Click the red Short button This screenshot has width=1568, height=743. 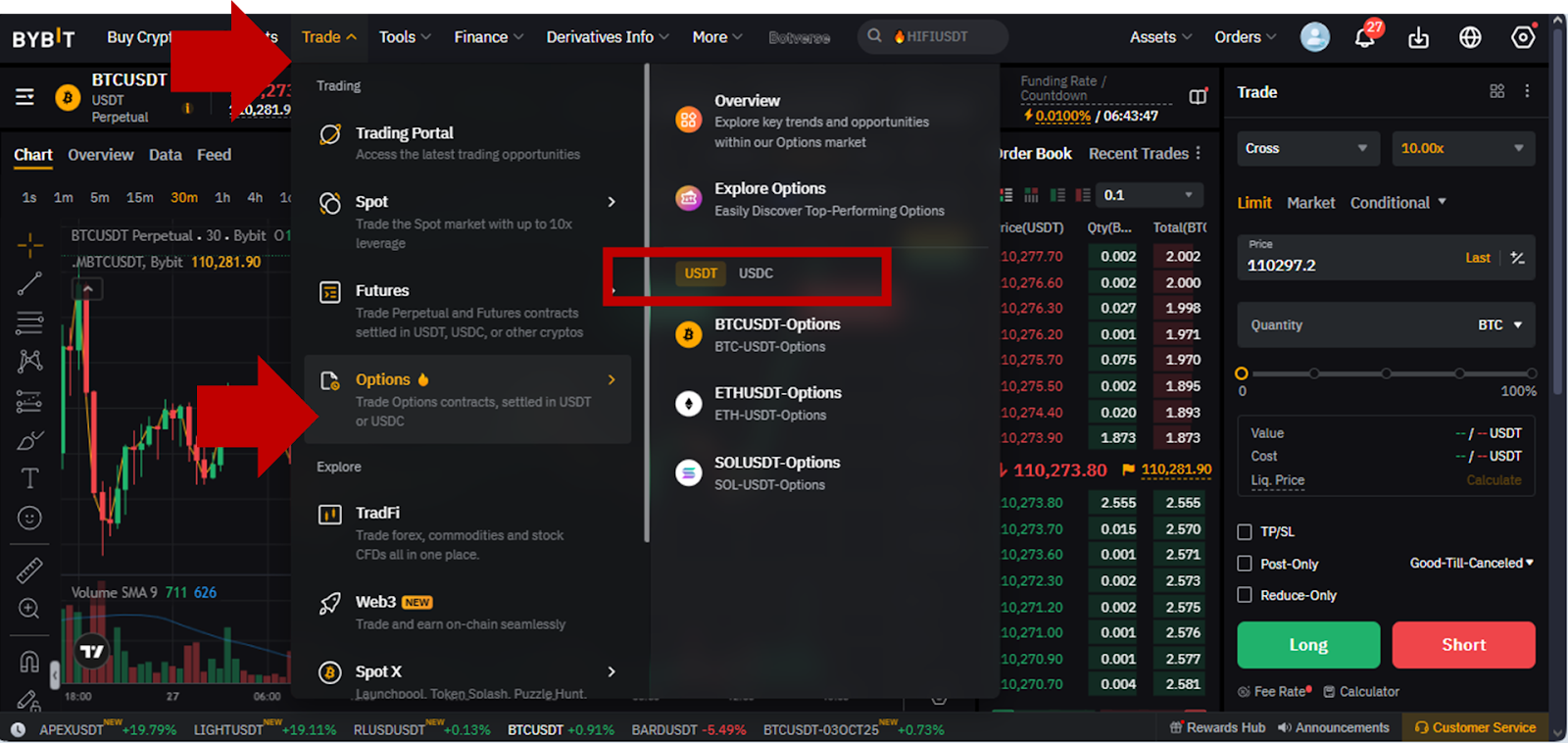click(x=1464, y=645)
